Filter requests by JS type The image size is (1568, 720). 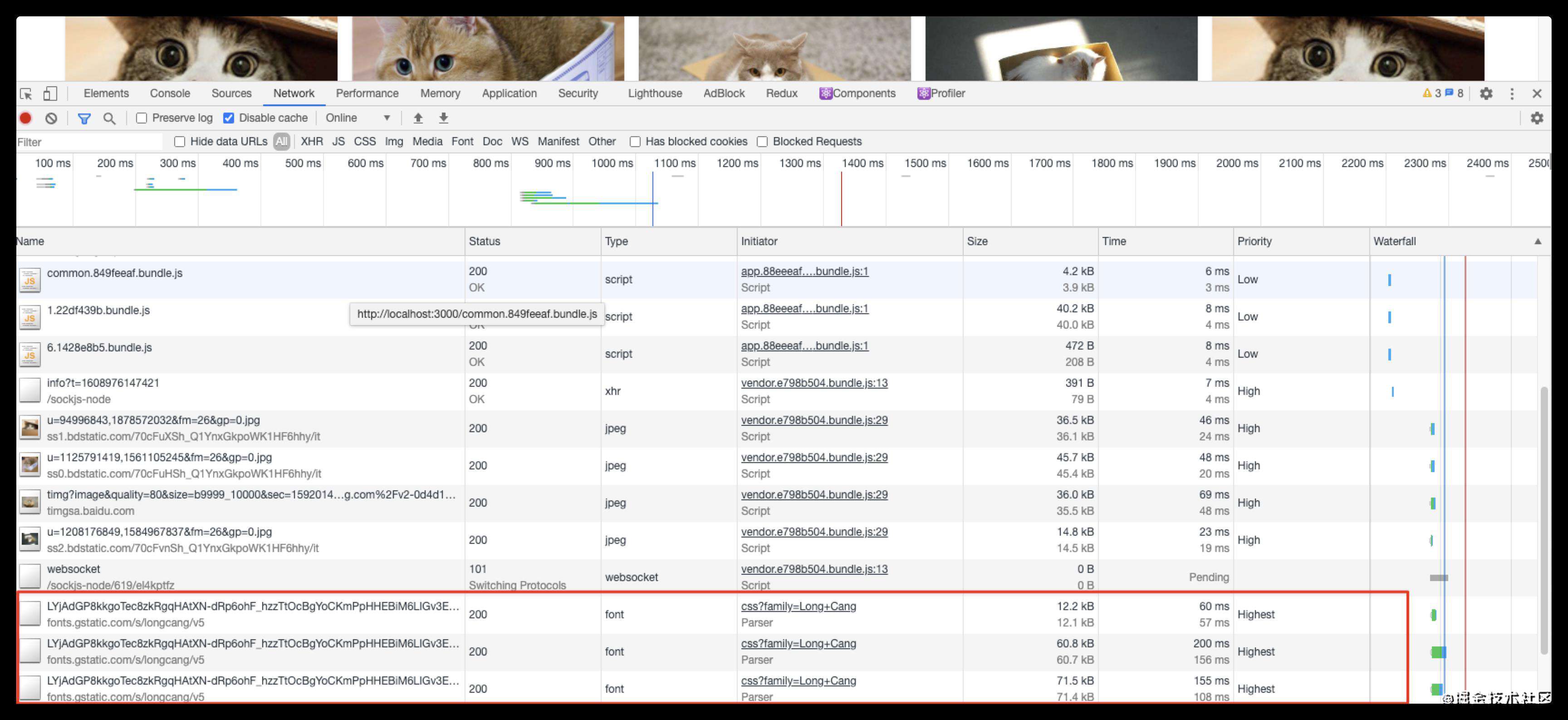point(338,141)
